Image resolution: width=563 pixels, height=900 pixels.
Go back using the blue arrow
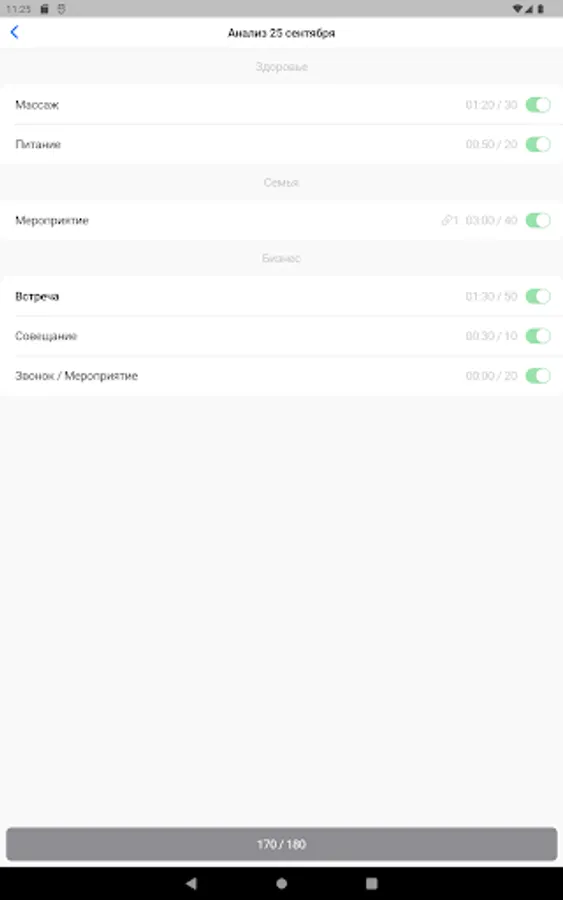[14, 33]
